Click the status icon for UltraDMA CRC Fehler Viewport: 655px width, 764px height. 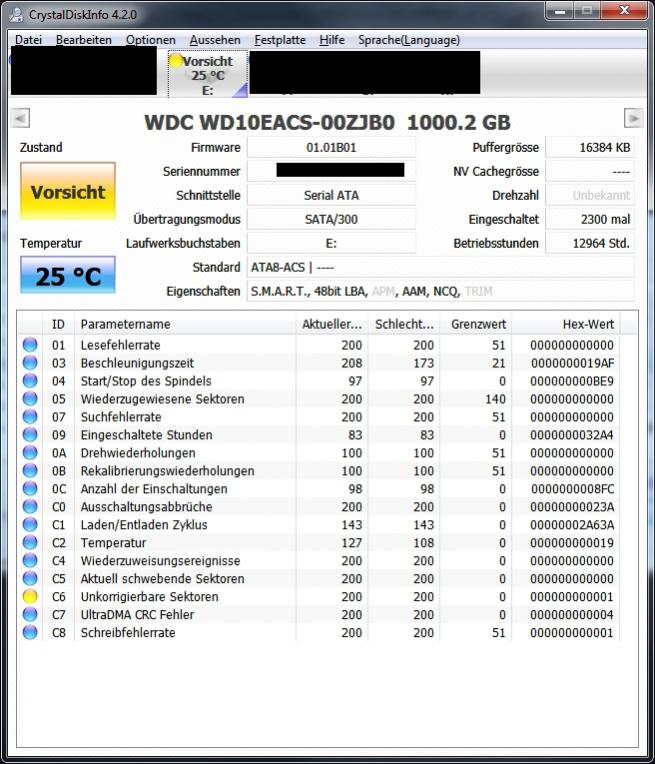click(x=30, y=614)
